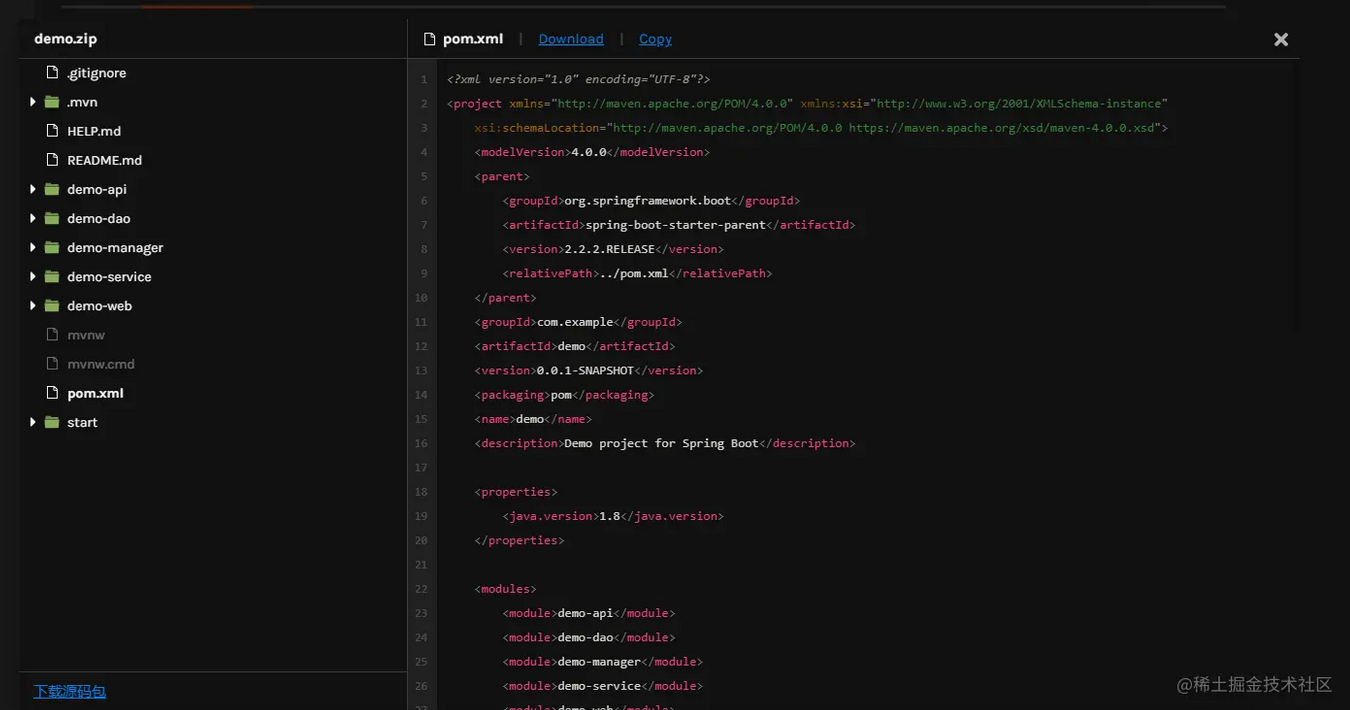Click org.springframework.boot groupId text
This screenshot has height=710, width=1350.
pos(648,200)
